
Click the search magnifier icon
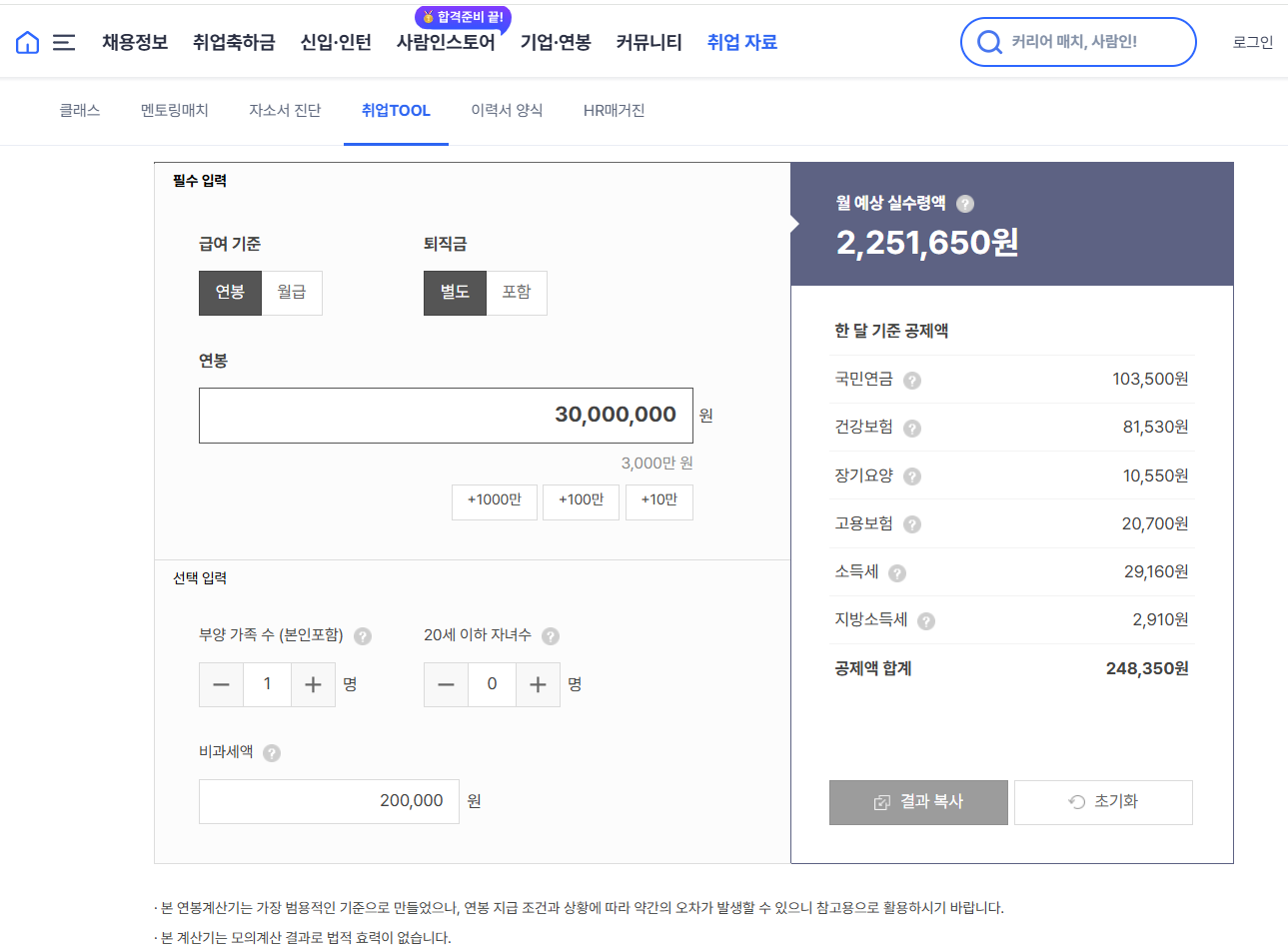coord(989,42)
